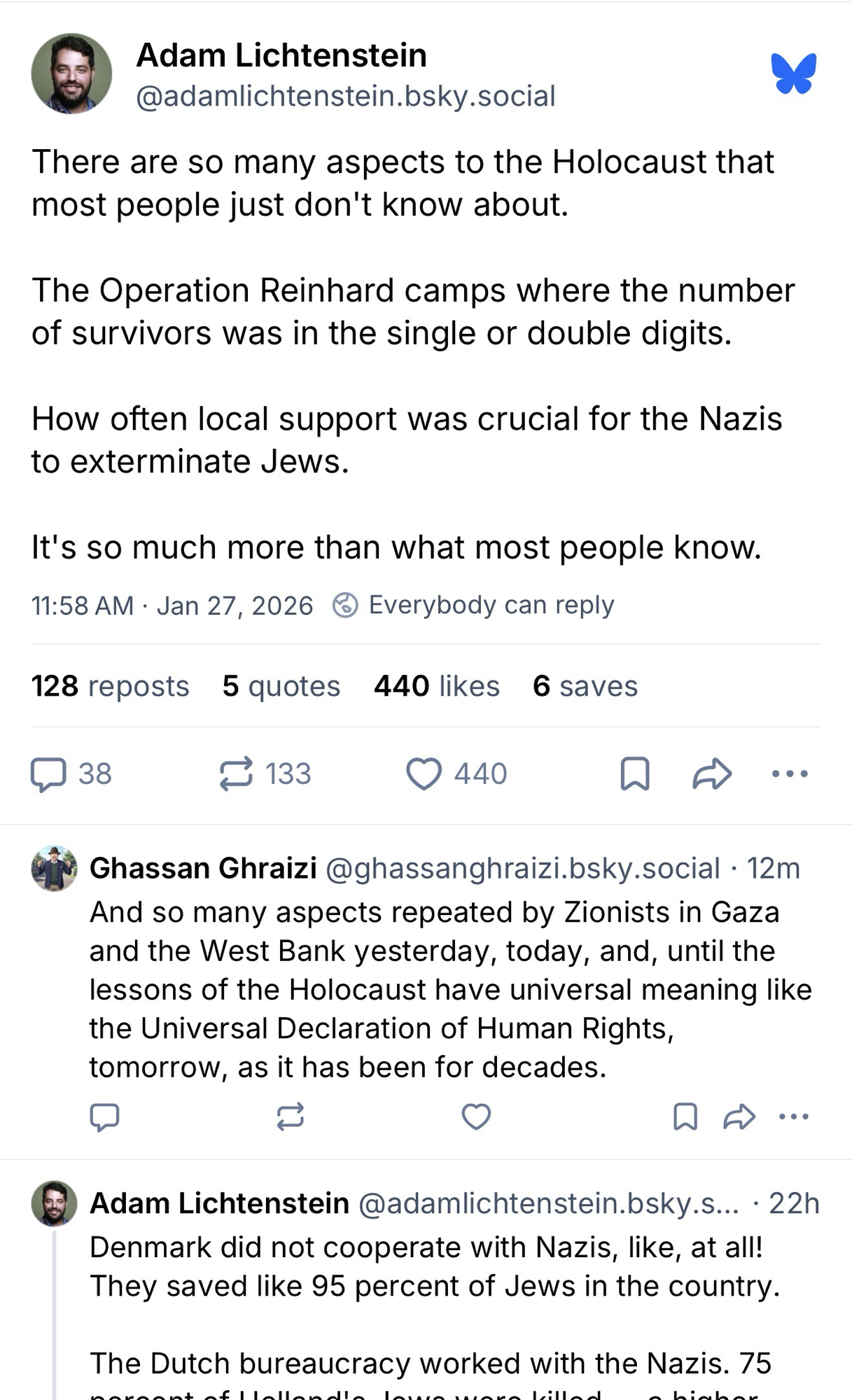Open the 5 quotes list

click(281, 686)
